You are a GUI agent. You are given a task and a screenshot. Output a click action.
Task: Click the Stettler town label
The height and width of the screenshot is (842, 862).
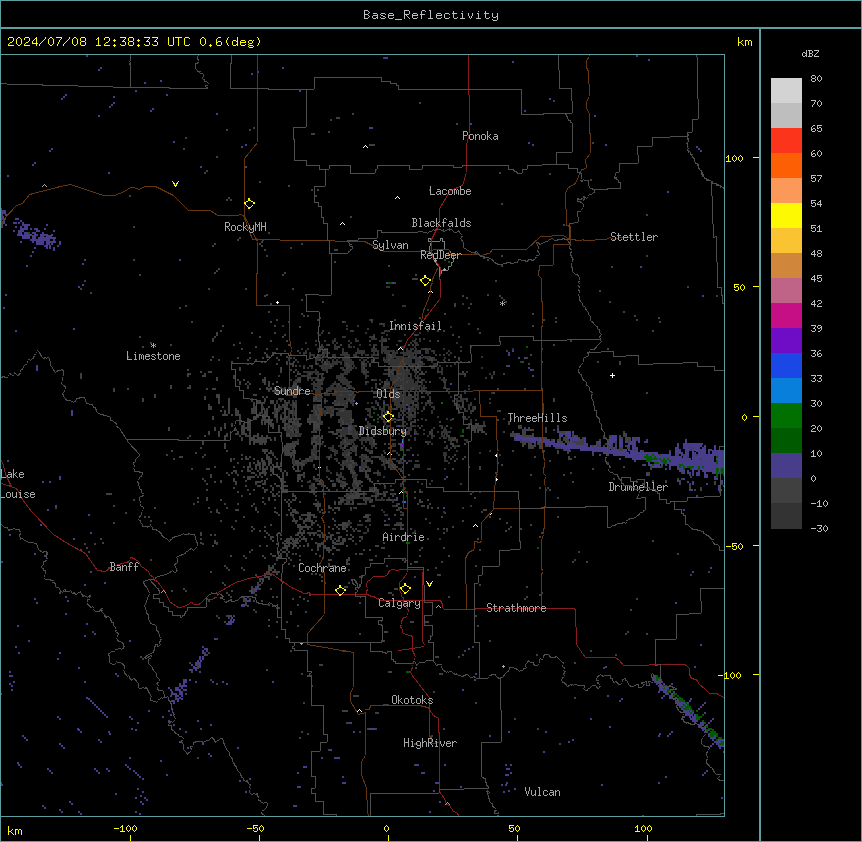click(x=633, y=237)
